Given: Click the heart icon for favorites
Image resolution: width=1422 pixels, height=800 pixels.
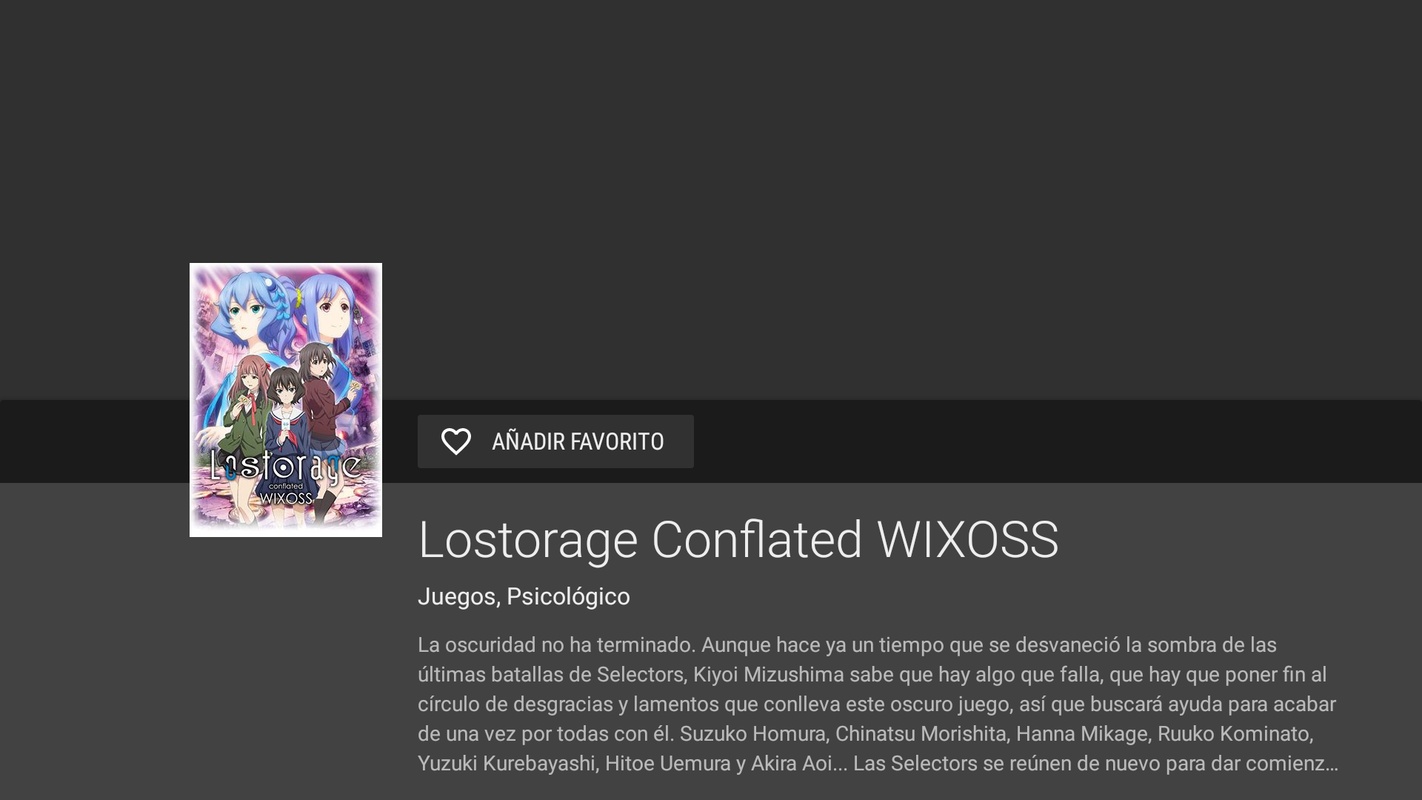Looking at the screenshot, I should pos(456,442).
